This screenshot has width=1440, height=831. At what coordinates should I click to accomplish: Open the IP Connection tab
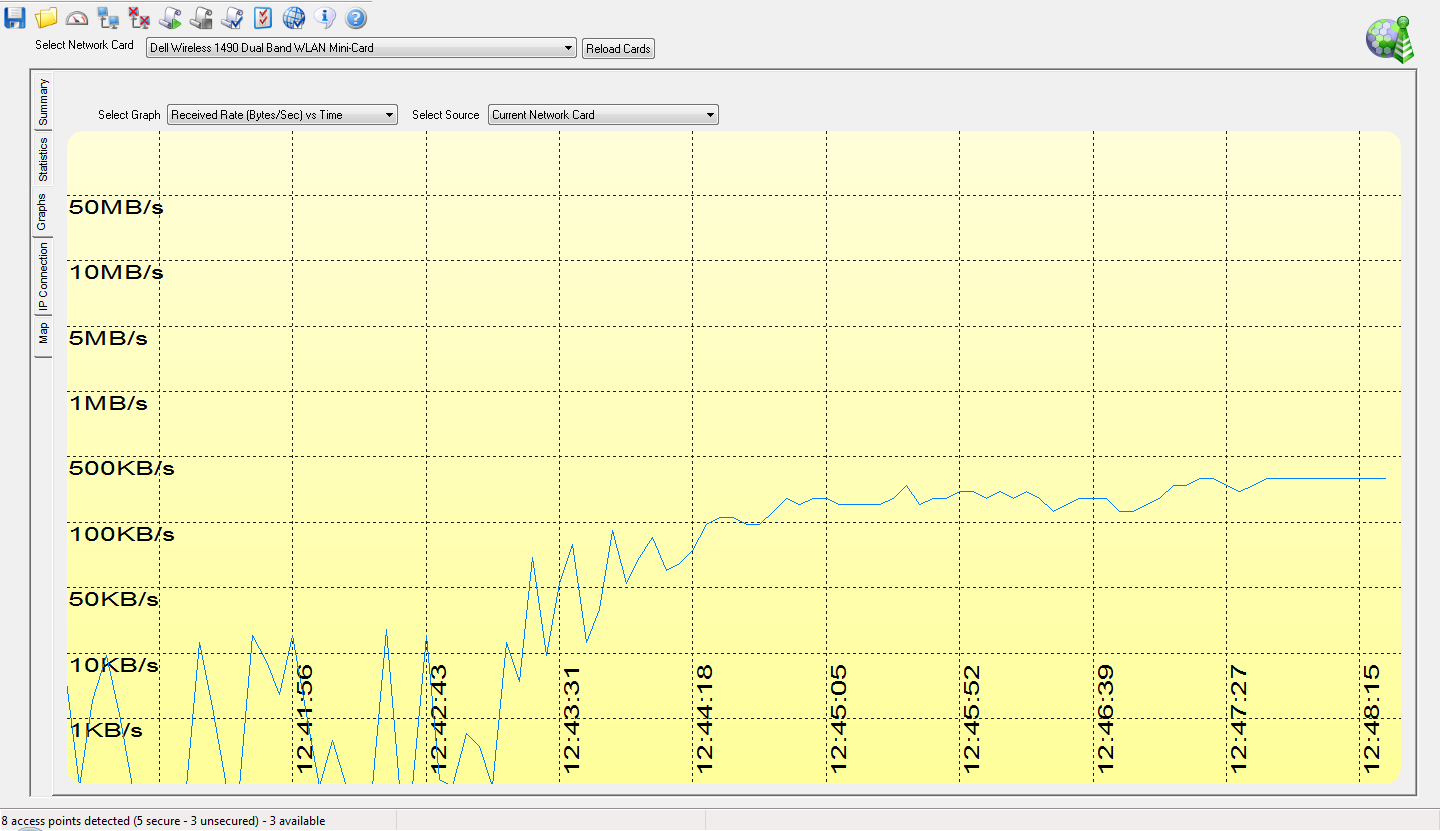(x=43, y=277)
